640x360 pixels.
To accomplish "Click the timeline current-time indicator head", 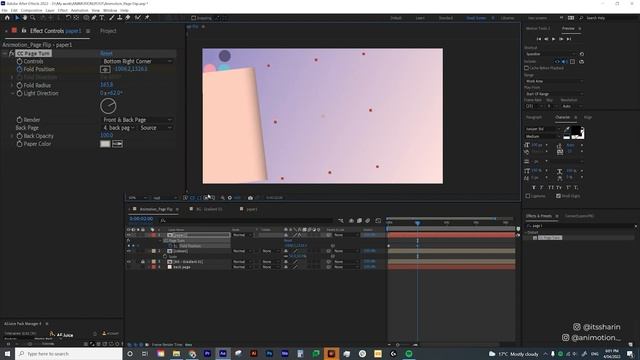I will coord(418,223).
